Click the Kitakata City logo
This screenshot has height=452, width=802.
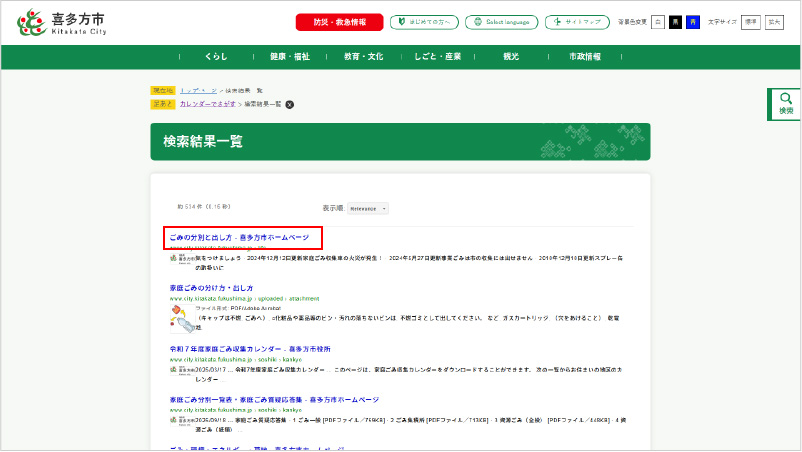coord(62,22)
